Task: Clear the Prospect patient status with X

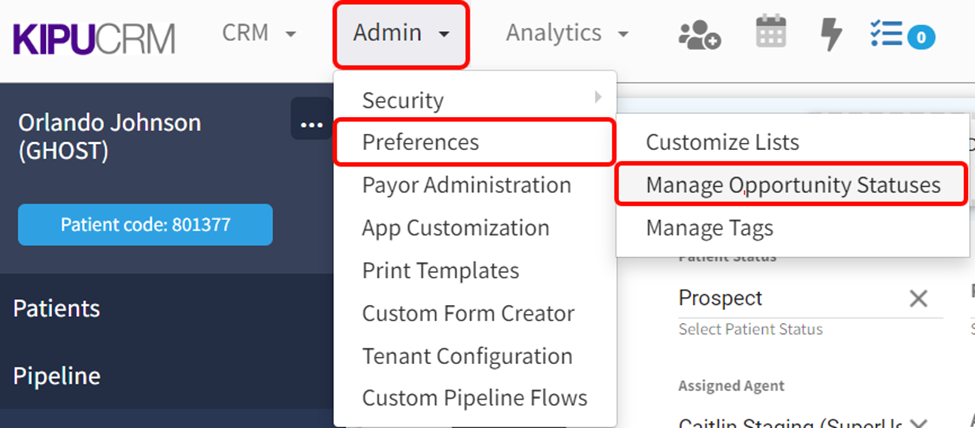Action: (x=917, y=299)
